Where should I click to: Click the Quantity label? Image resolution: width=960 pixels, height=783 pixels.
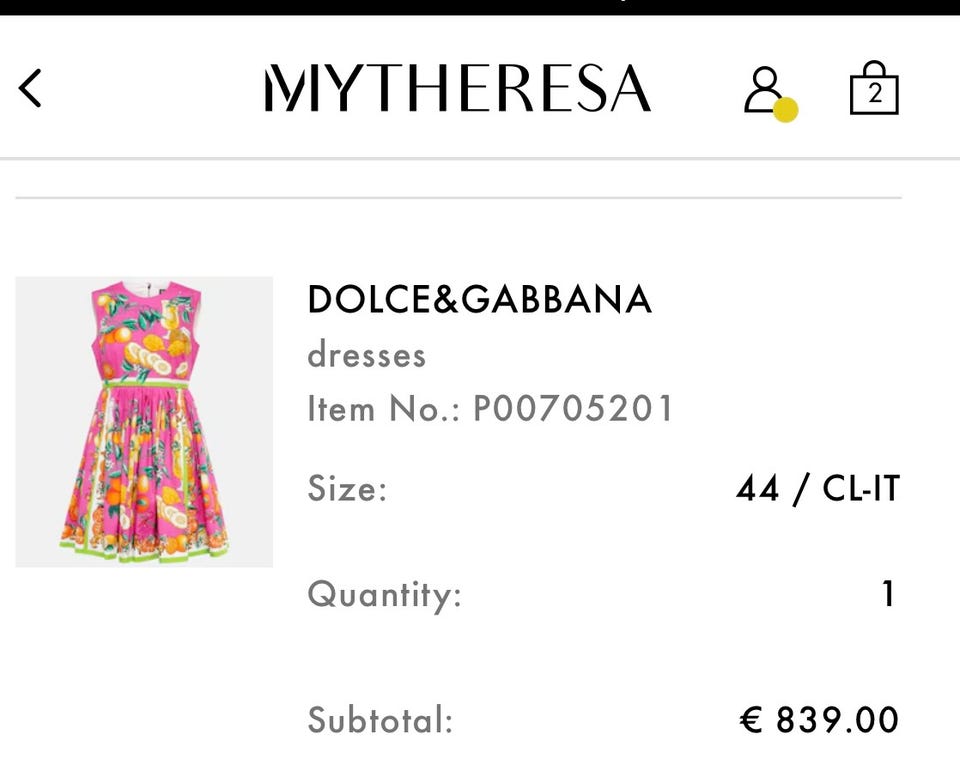coord(384,595)
